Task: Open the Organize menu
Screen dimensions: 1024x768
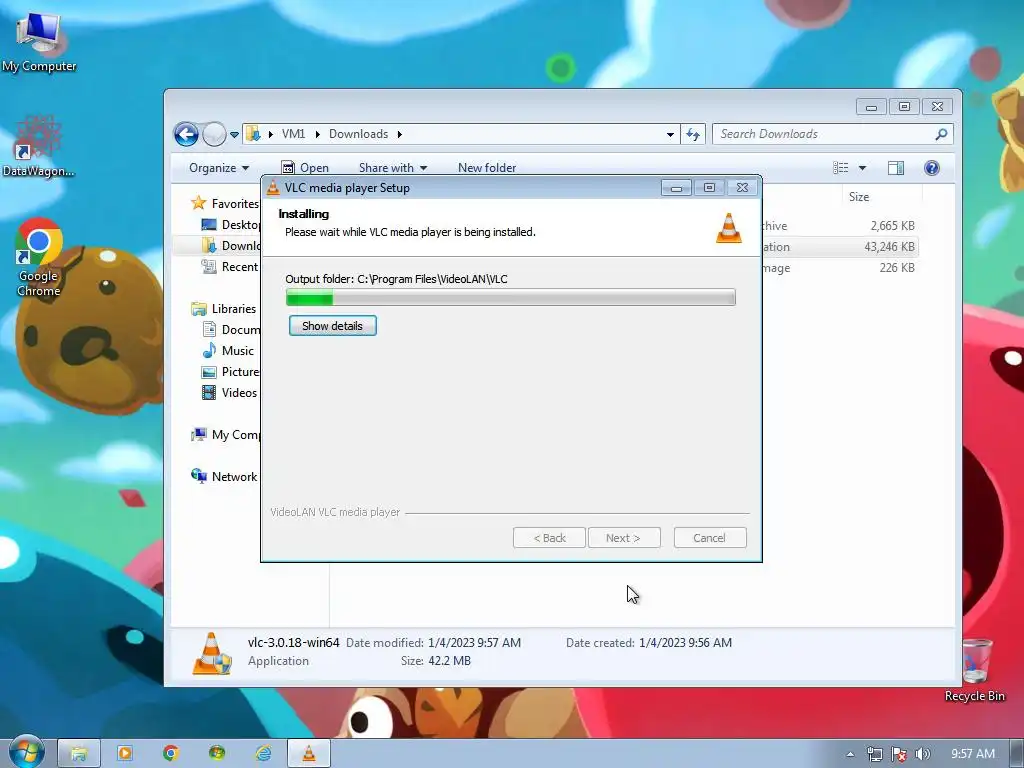Action: [219, 168]
